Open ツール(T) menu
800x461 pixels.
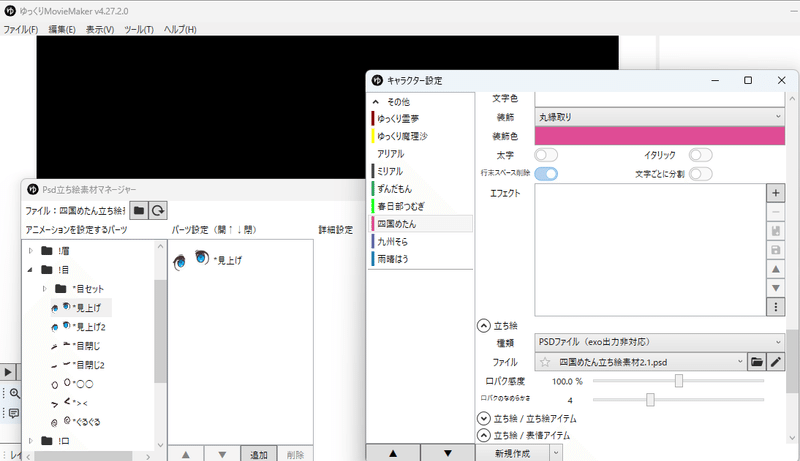tap(139, 29)
